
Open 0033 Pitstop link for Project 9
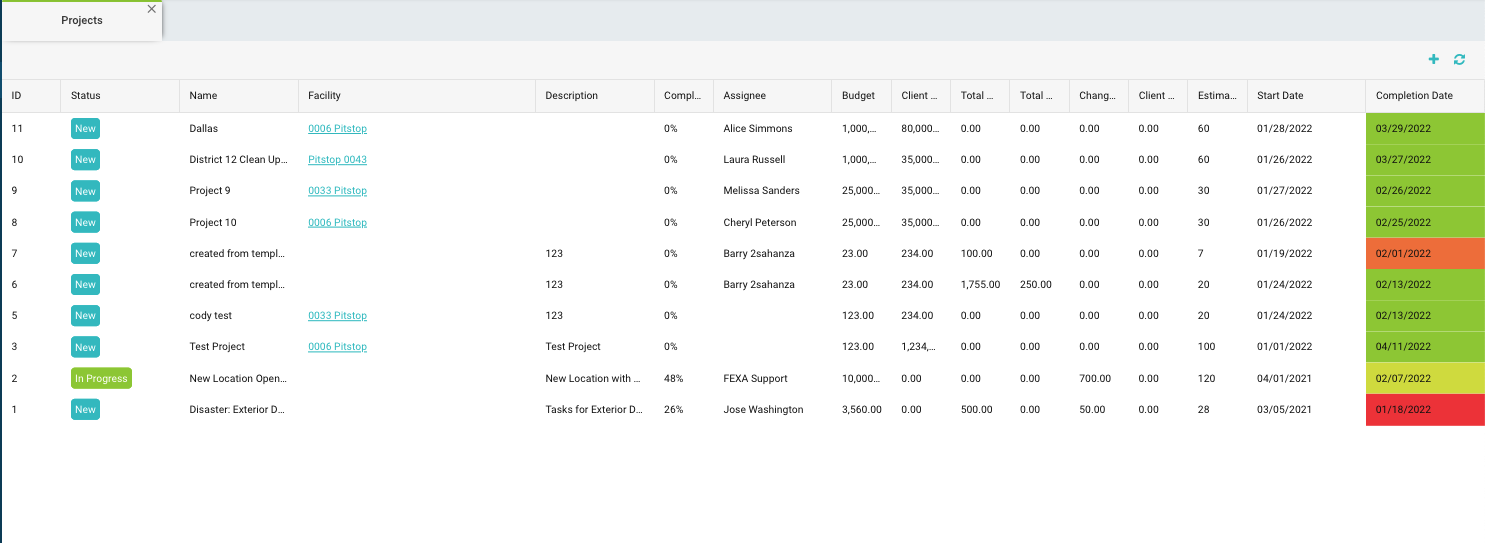pos(337,191)
